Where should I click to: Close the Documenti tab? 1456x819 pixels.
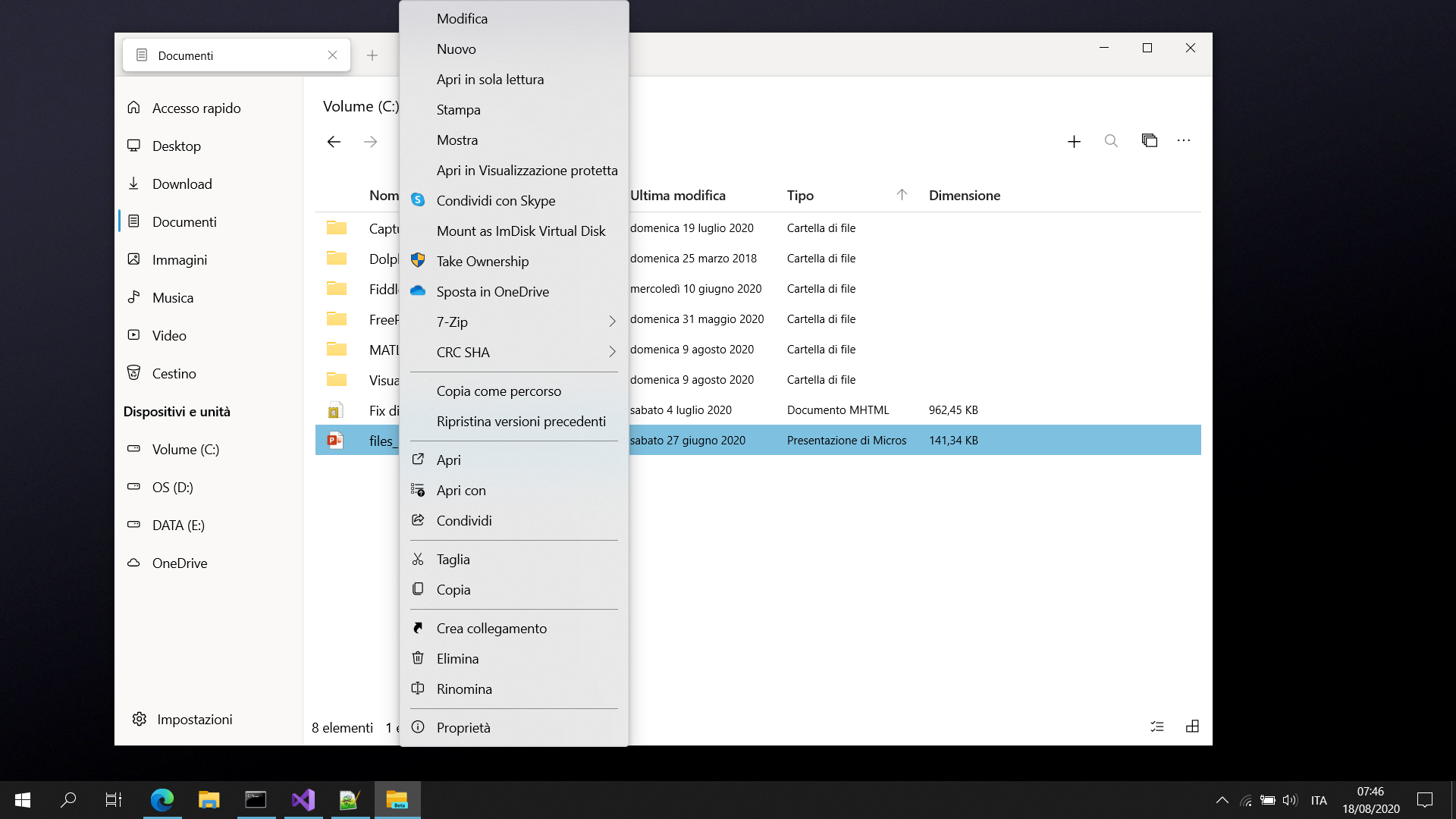332,55
